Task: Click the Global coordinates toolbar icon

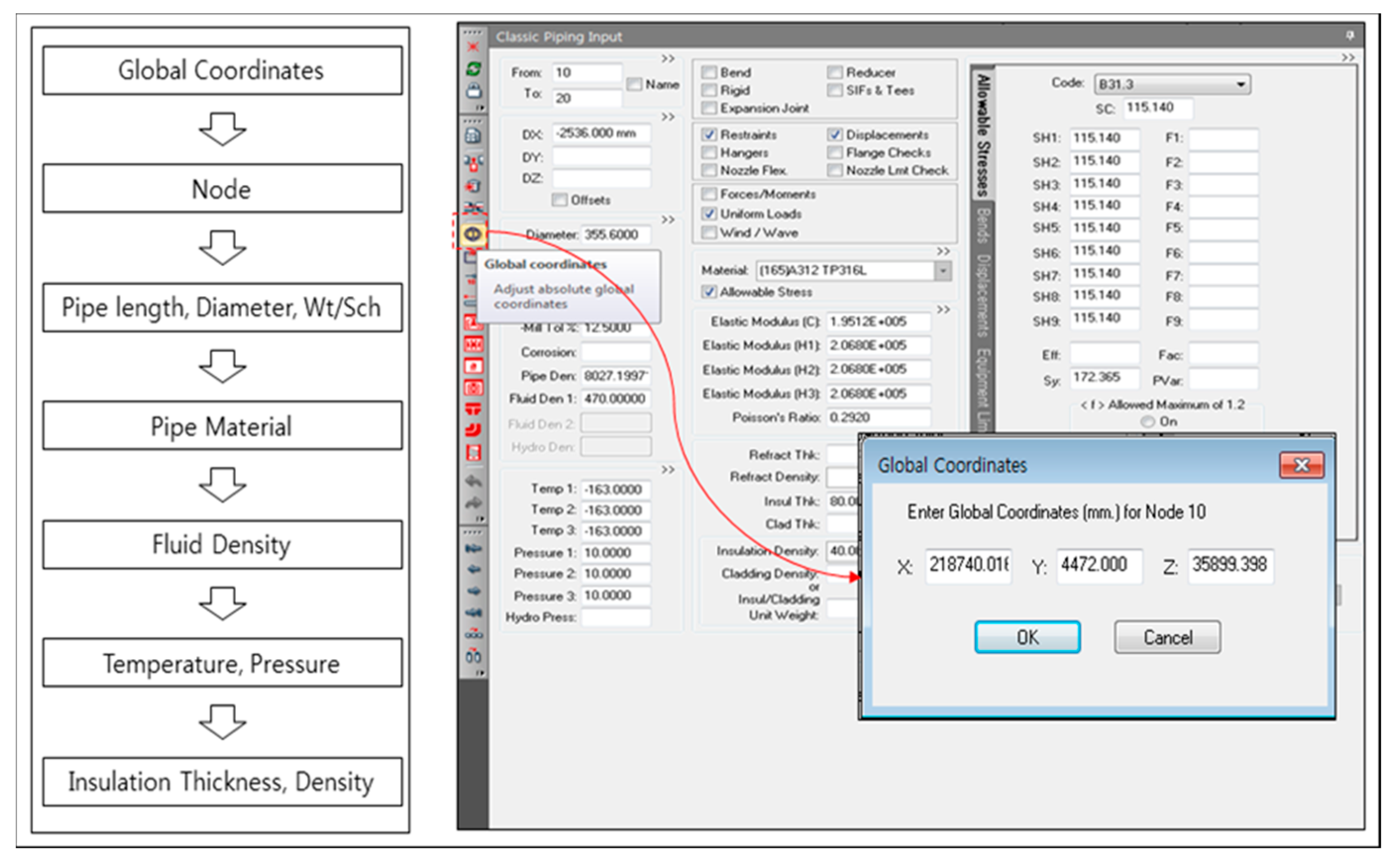Action: click(x=472, y=234)
